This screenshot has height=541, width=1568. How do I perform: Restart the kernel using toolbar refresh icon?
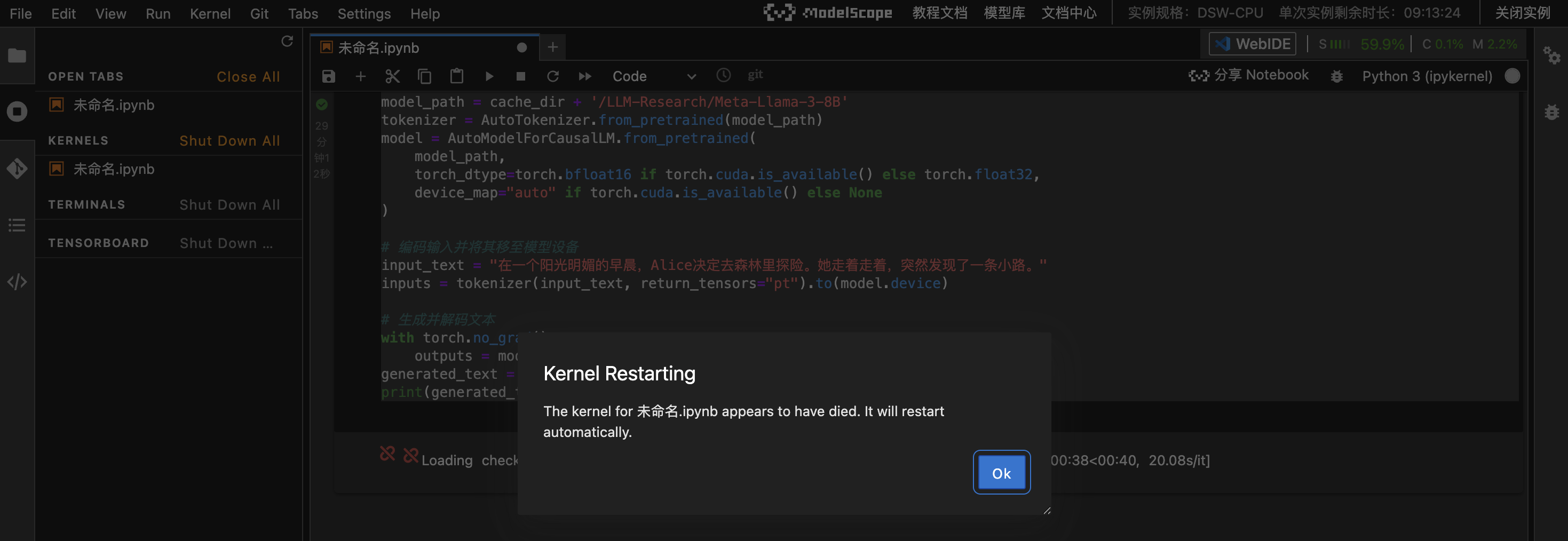(x=553, y=76)
